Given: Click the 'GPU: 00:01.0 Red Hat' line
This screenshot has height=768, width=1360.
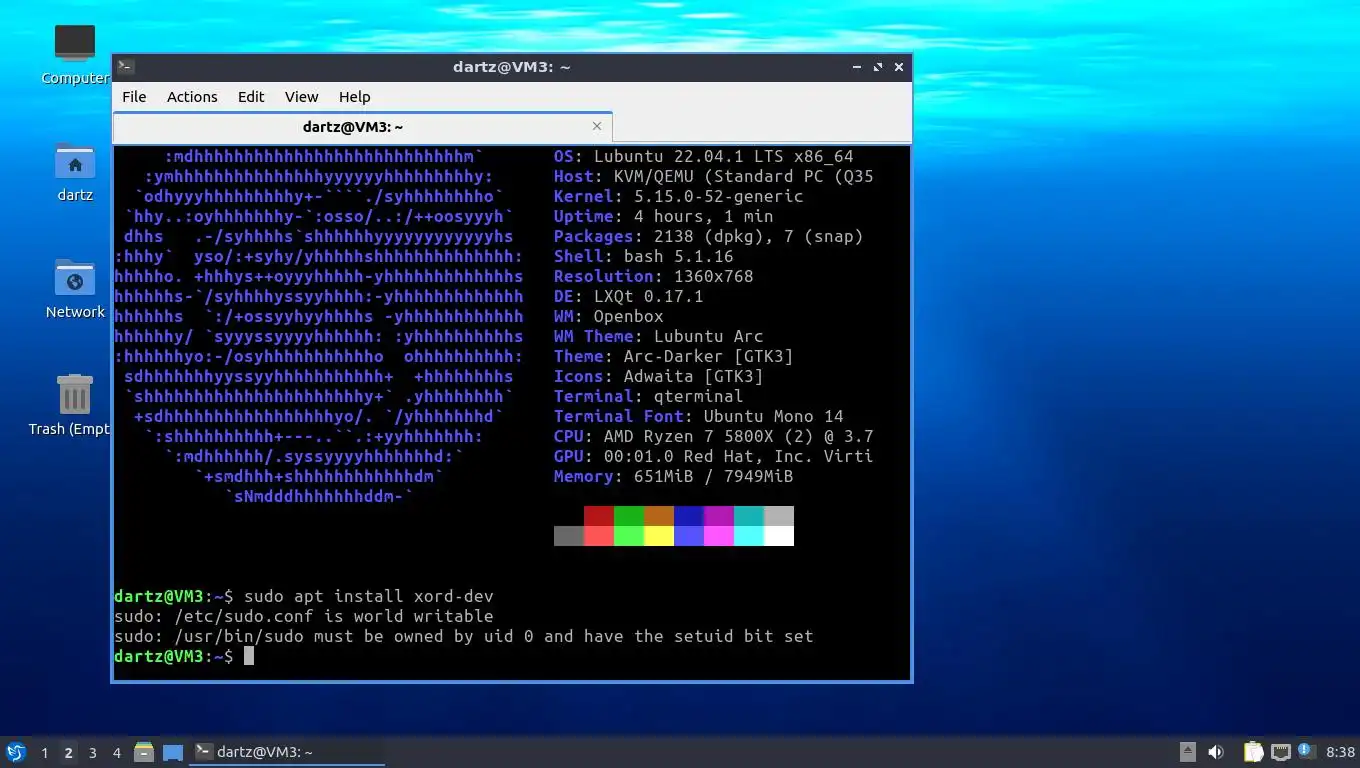Looking at the screenshot, I should pos(714,456).
